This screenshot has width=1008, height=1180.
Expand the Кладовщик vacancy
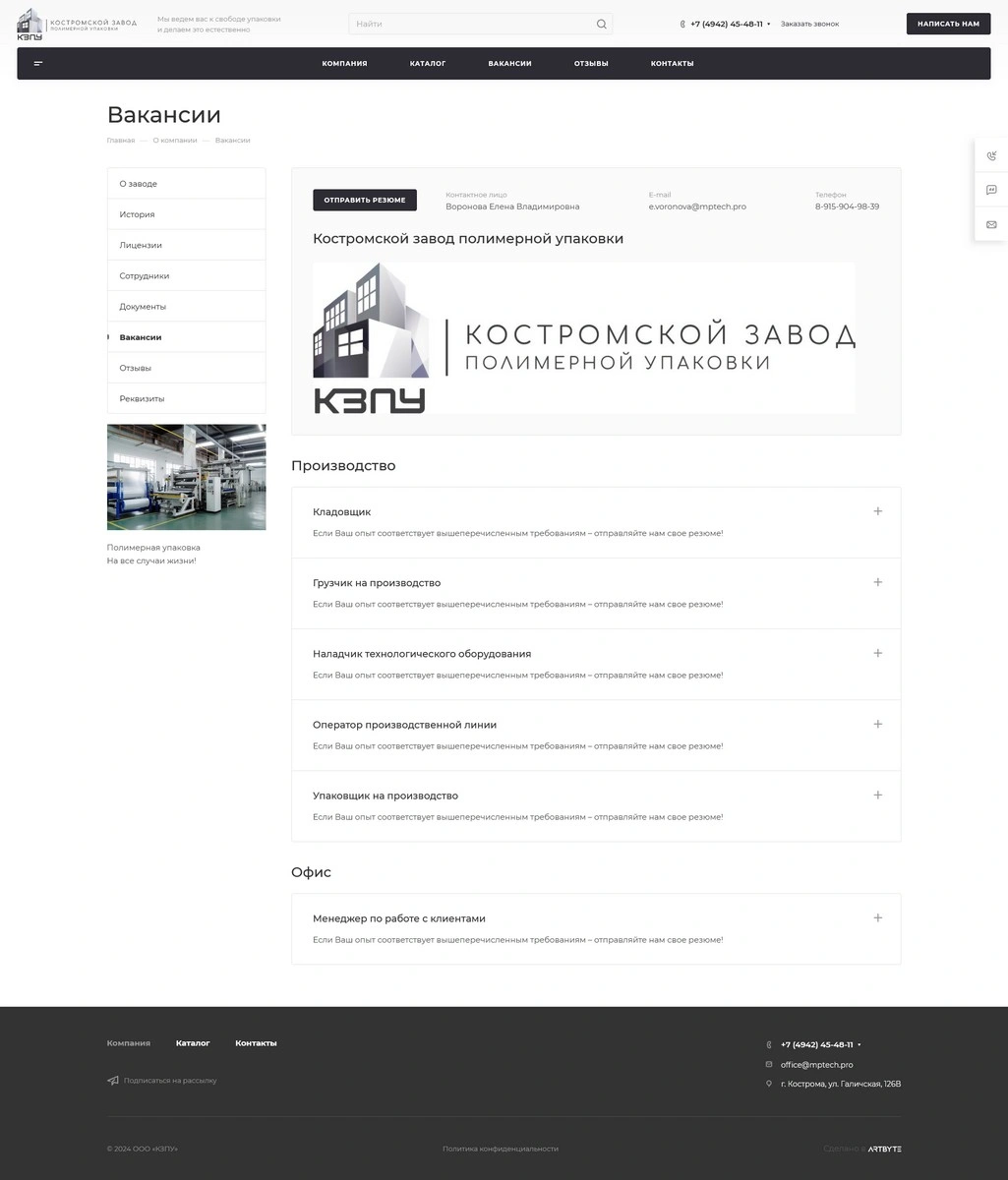(x=877, y=511)
